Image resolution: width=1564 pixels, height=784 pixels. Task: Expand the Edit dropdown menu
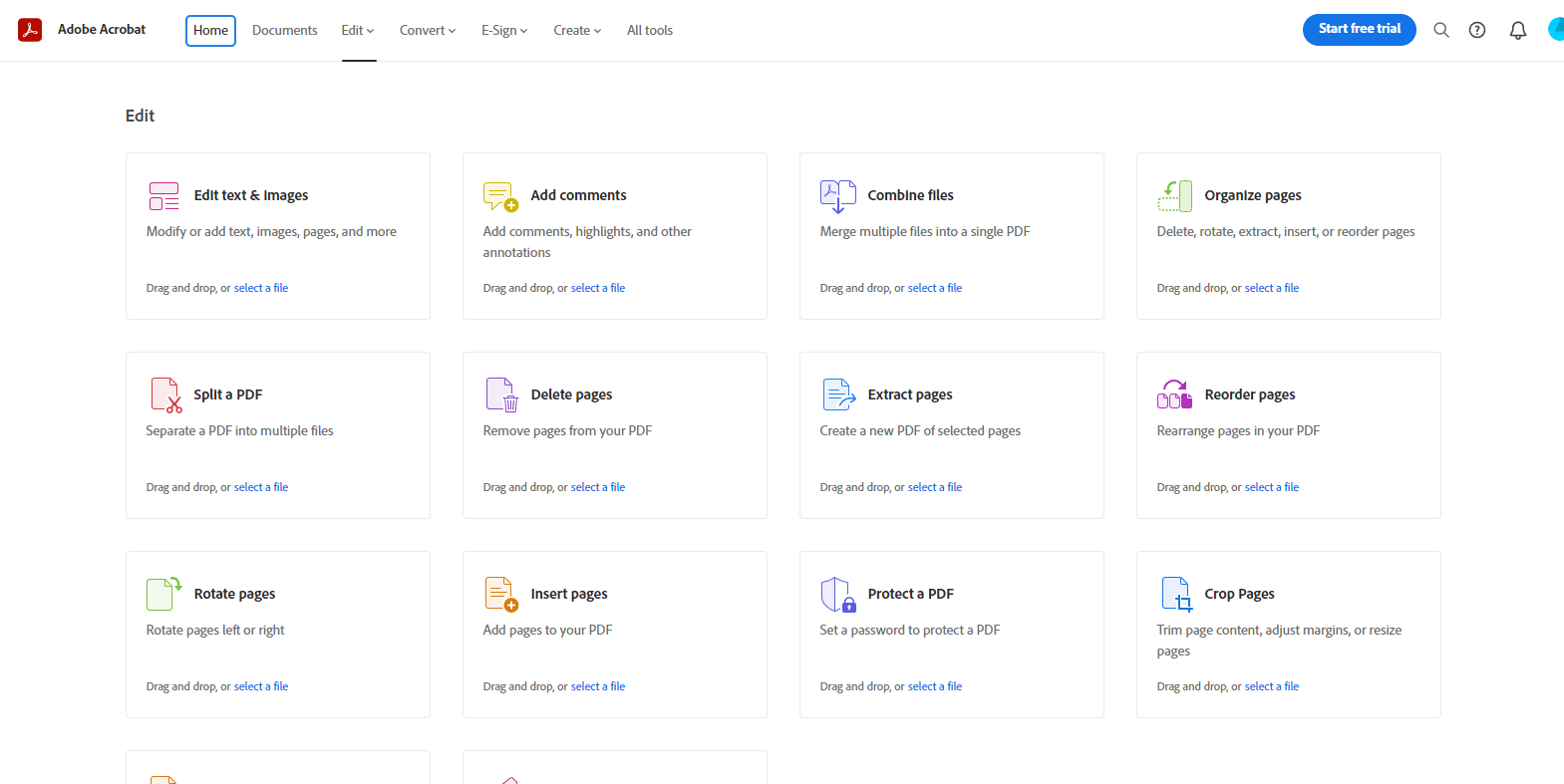point(358,30)
